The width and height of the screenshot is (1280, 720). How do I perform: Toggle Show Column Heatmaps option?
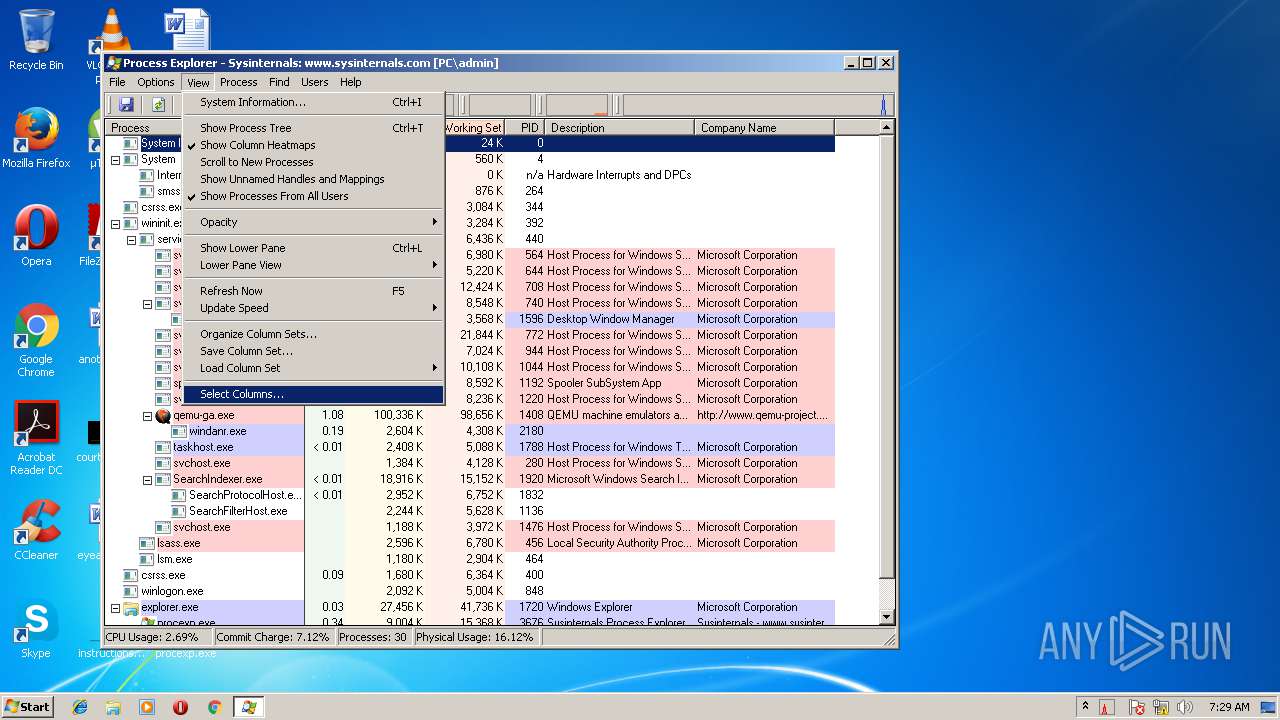click(313, 145)
